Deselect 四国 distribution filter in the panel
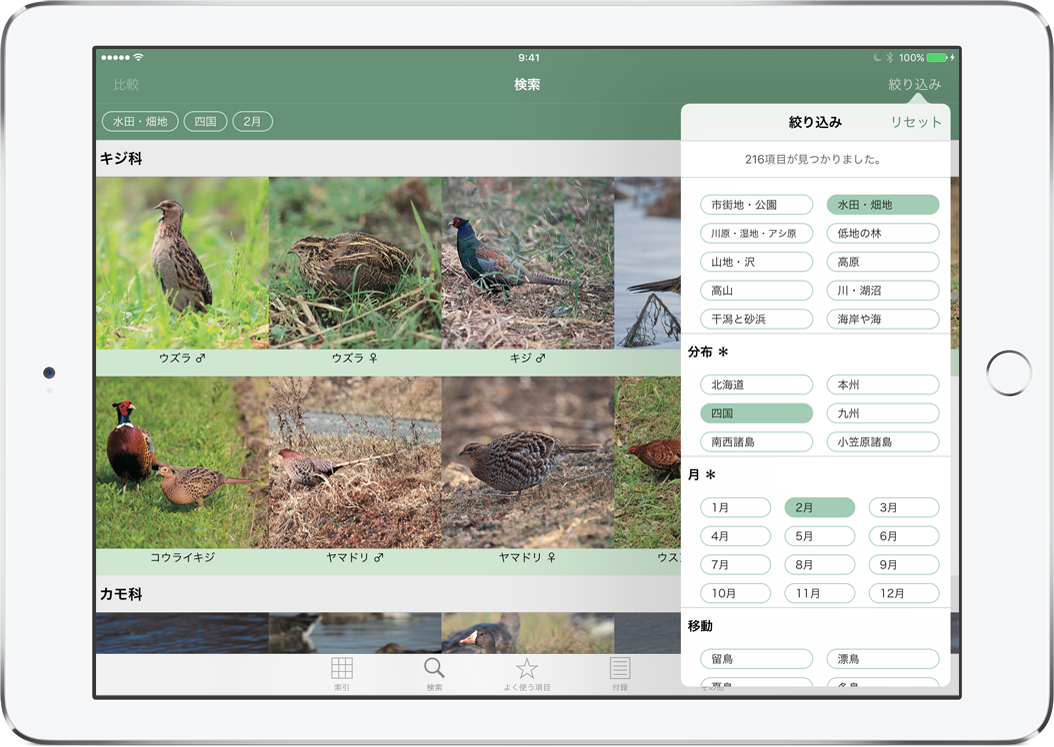The height and width of the screenshot is (747, 1054). tap(756, 414)
